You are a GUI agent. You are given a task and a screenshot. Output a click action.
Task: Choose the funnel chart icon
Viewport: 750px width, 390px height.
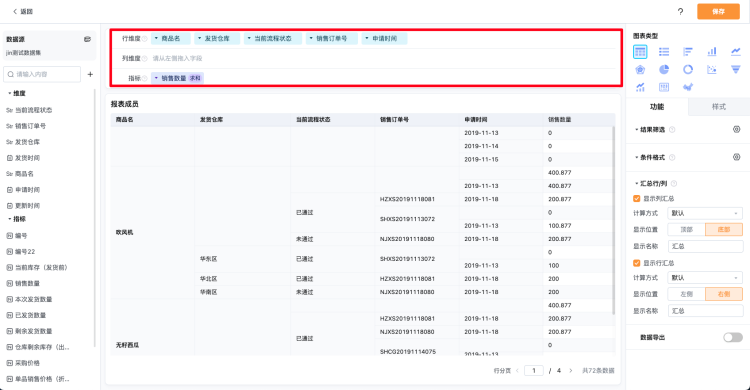click(736, 69)
